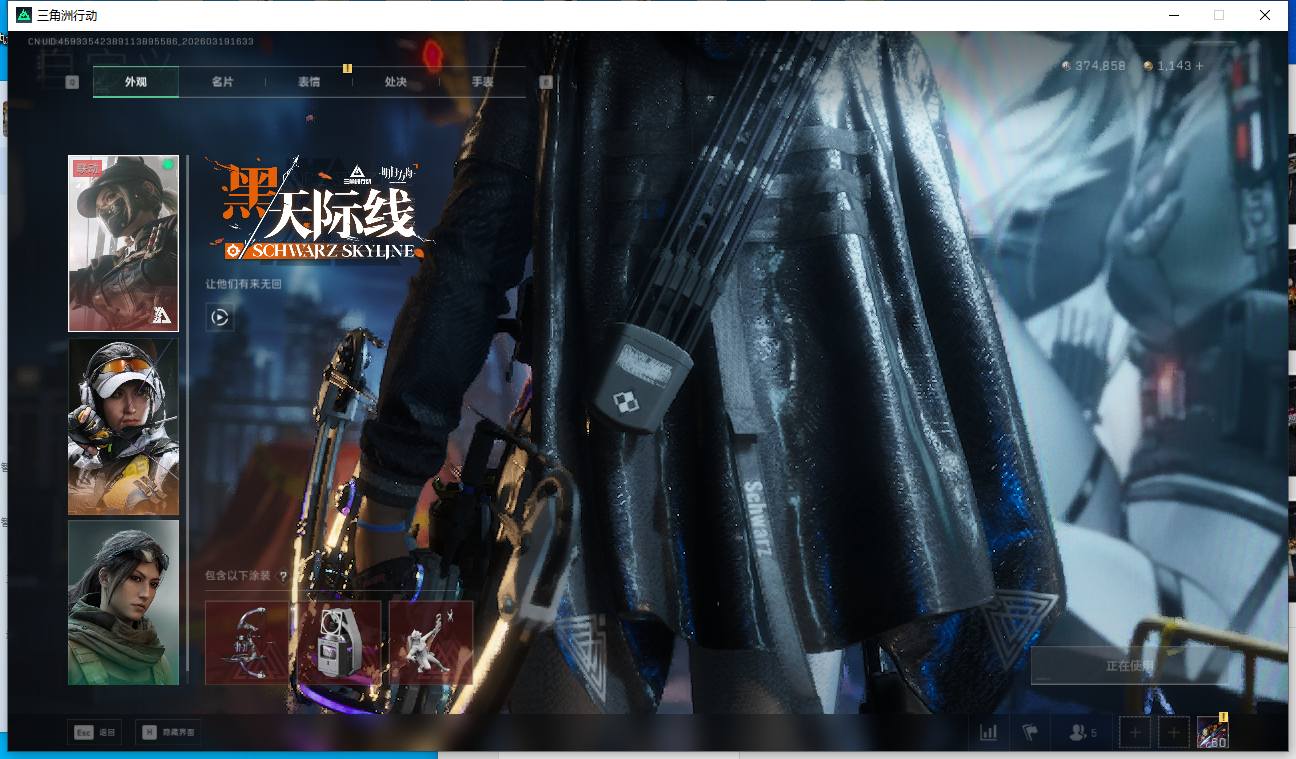Add gold currency via 1,143 plus
Viewport: 1296px width, 759px height.
tap(1199, 66)
